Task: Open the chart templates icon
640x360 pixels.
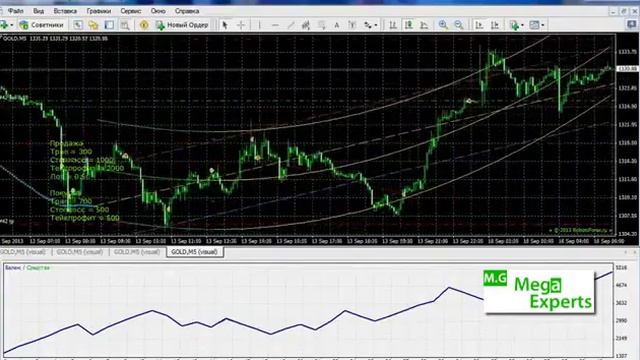Action: click(x=534, y=25)
